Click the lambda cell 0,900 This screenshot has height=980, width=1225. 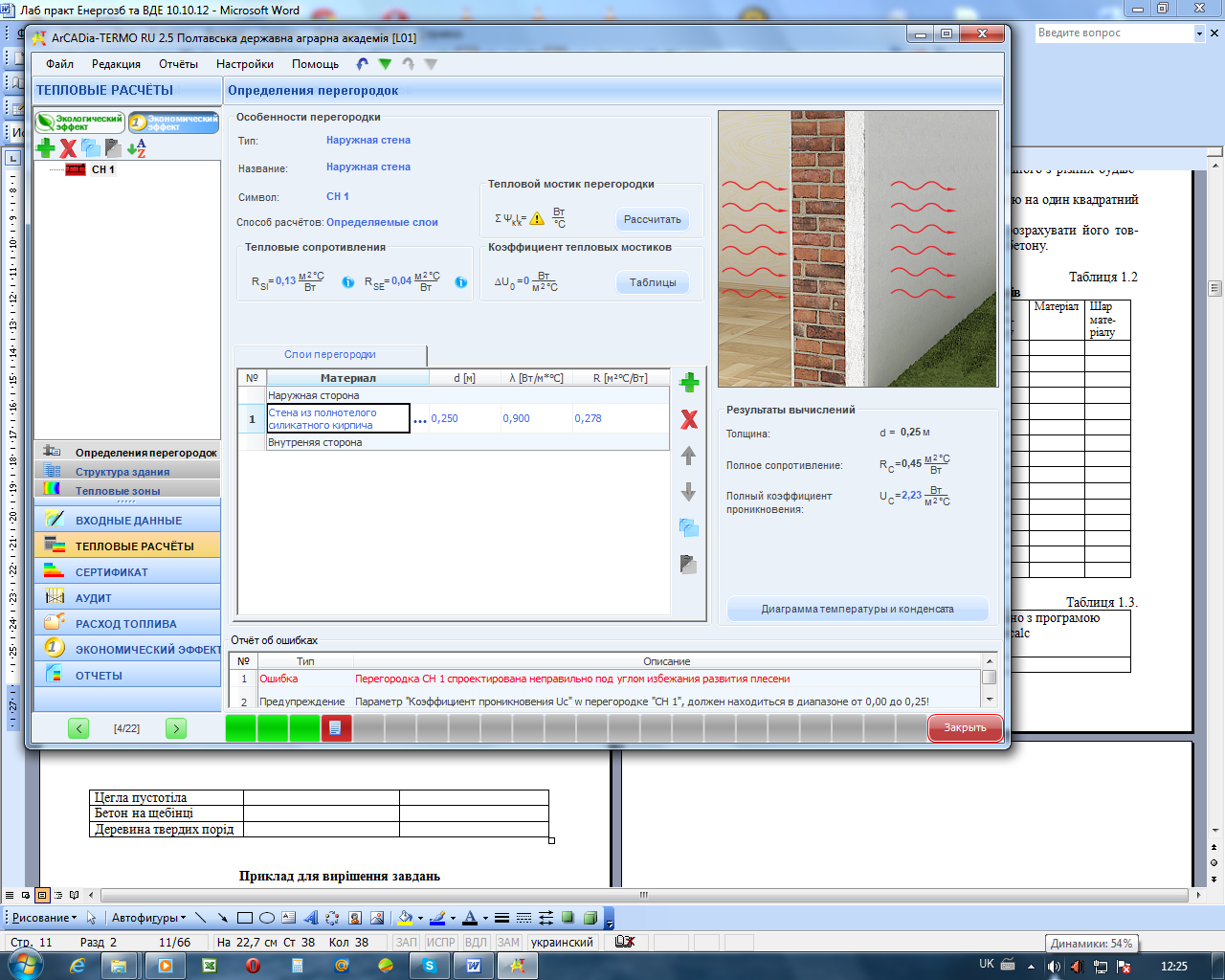point(536,418)
